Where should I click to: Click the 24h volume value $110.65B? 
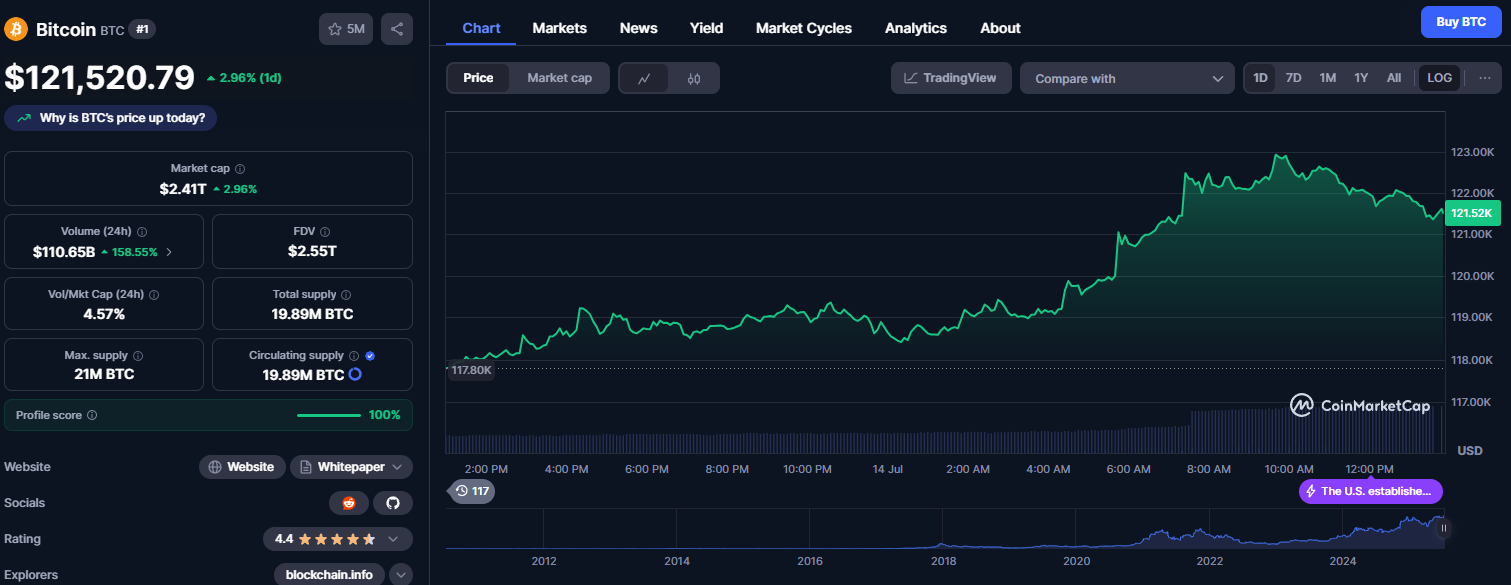coord(64,251)
